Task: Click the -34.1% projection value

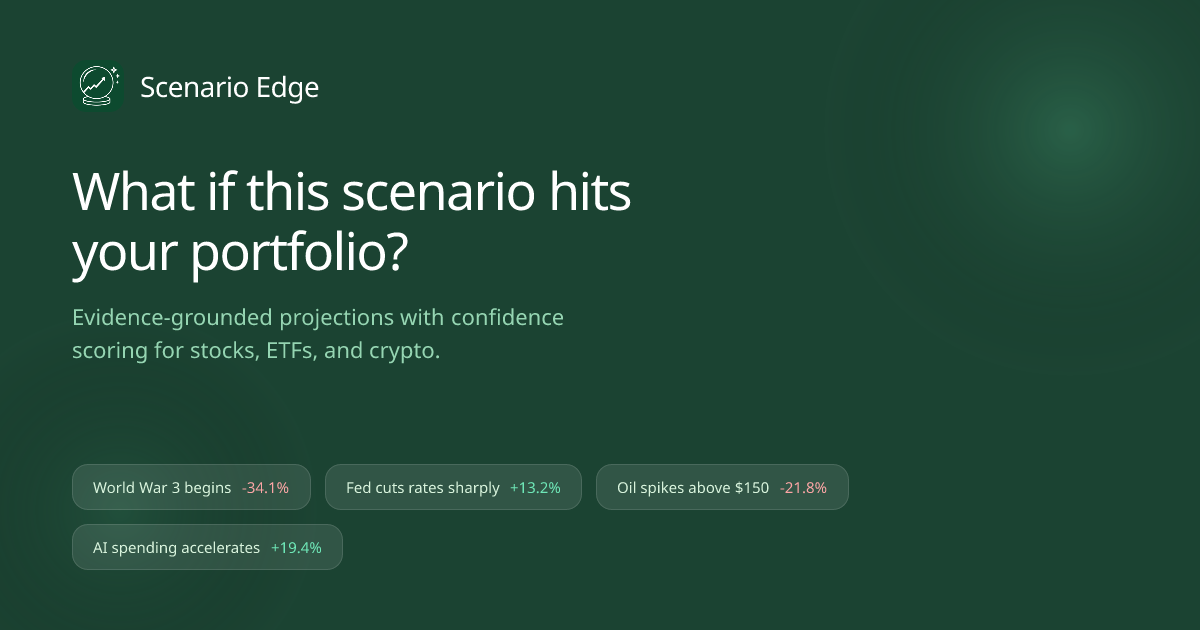Action: [265, 488]
